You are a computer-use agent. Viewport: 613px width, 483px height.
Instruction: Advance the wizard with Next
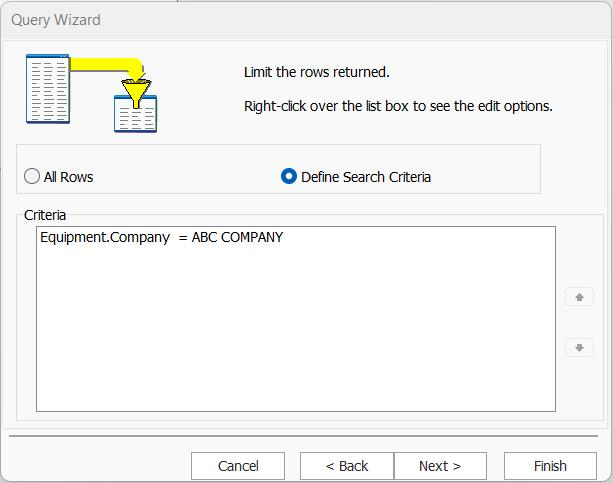tap(440, 466)
